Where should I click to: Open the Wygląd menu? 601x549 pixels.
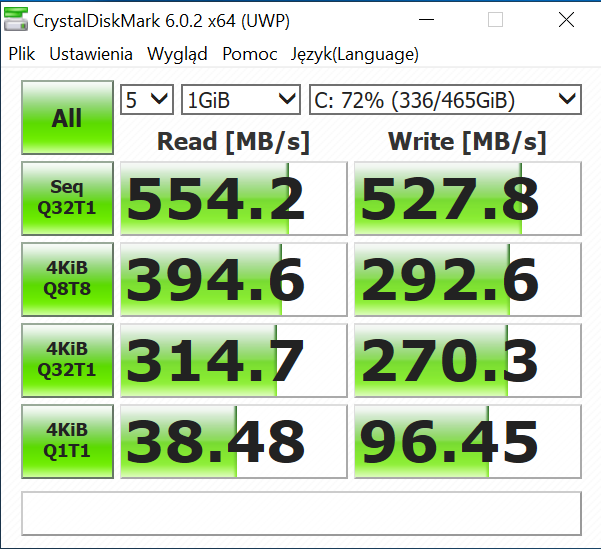point(177,54)
